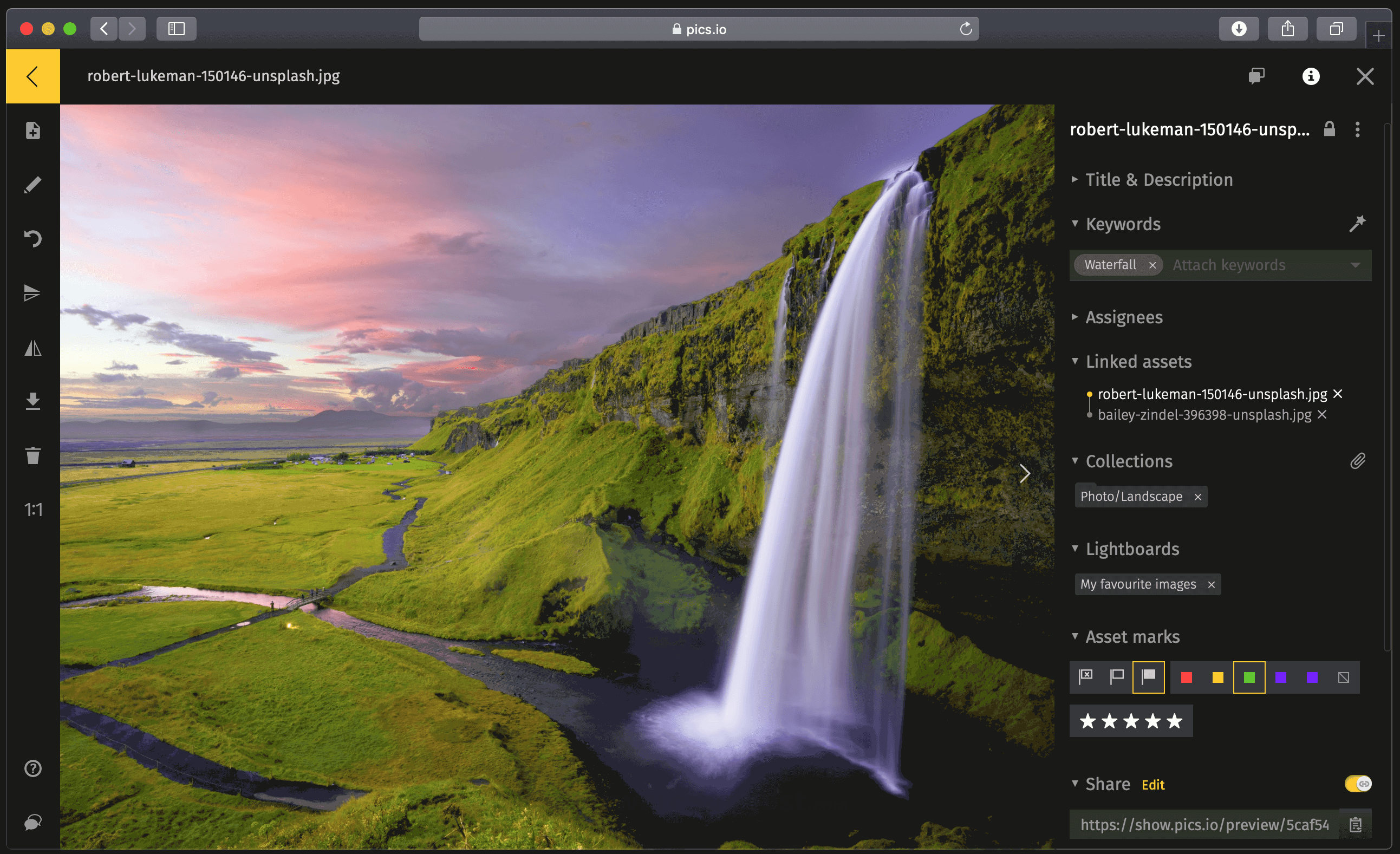Click Edit next to Share
The width and height of the screenshot is (1400, 854).
pos(1153,785)
